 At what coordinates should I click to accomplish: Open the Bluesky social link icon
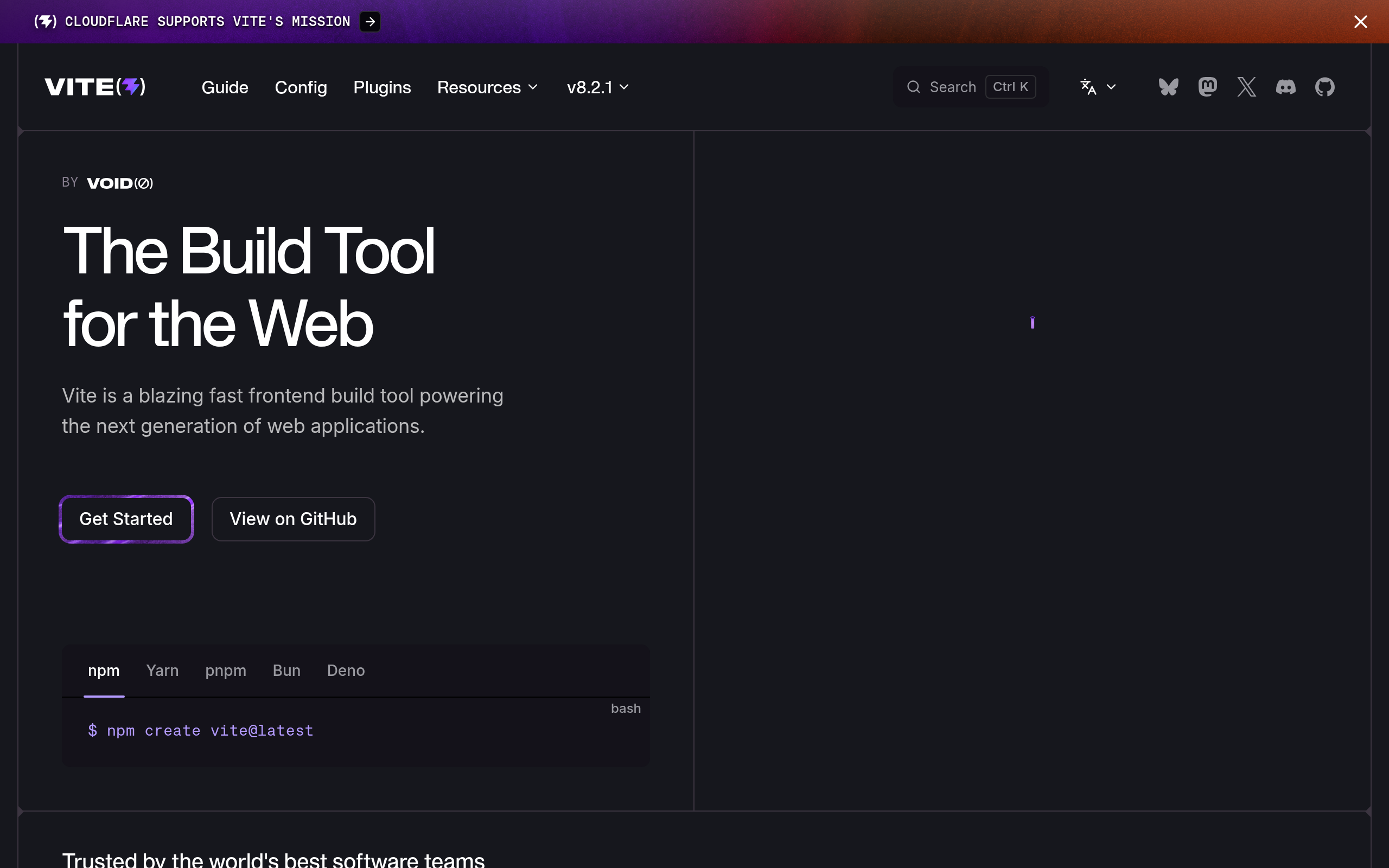click(1169, 87)
